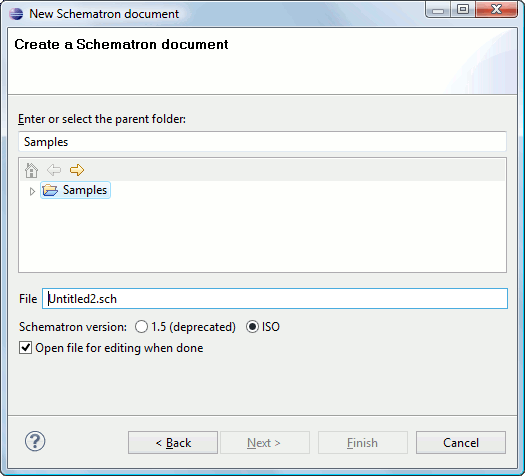This screenshot has width=525, height=476.
Task: Click the Eclipse icon in title bar
Action: (x=16, y=14)
